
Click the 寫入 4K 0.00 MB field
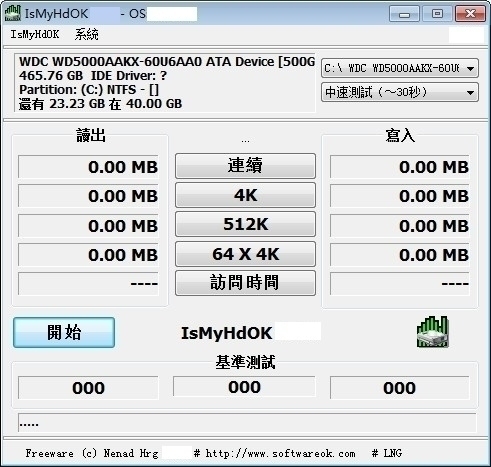400,196
